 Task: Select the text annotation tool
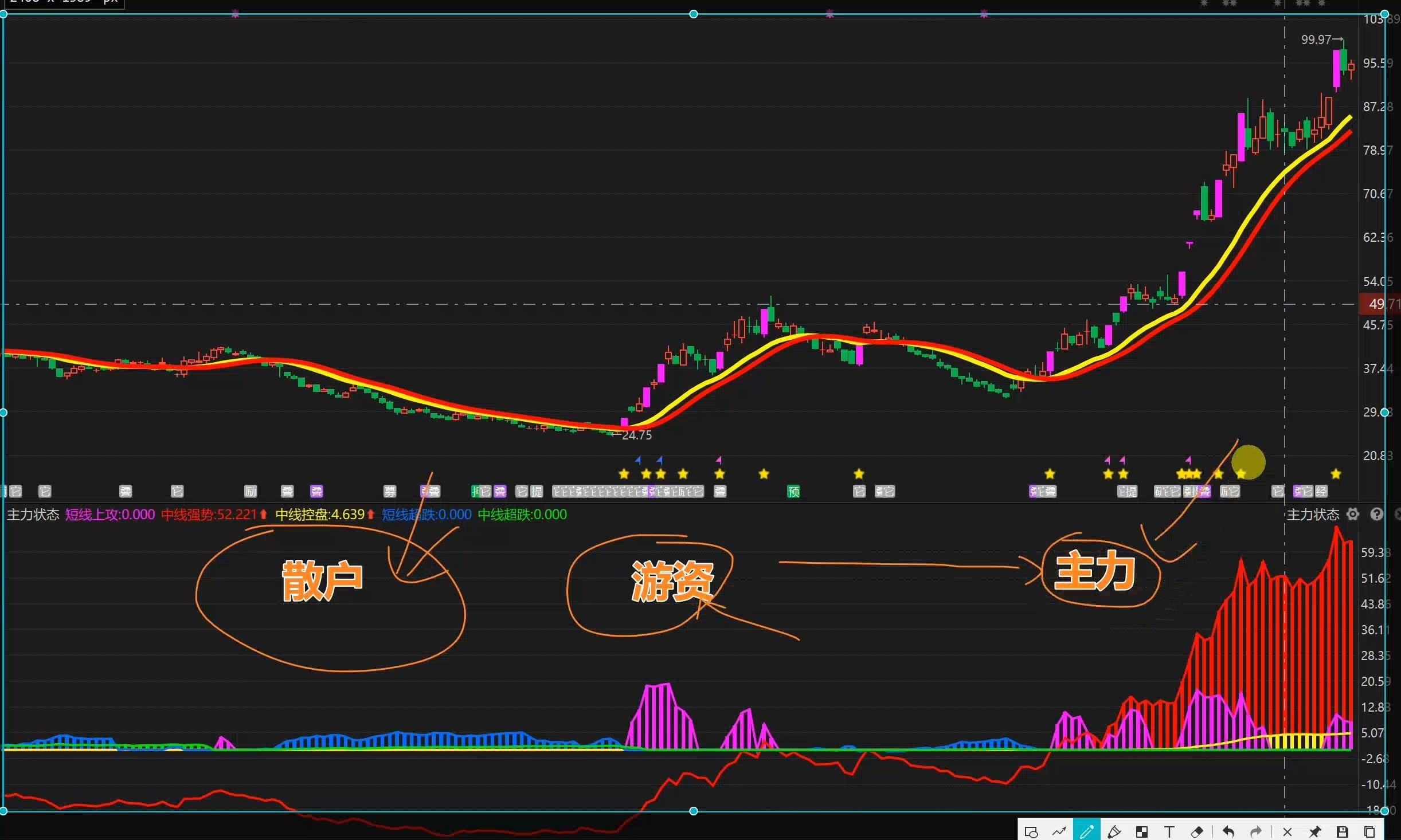1169,832
